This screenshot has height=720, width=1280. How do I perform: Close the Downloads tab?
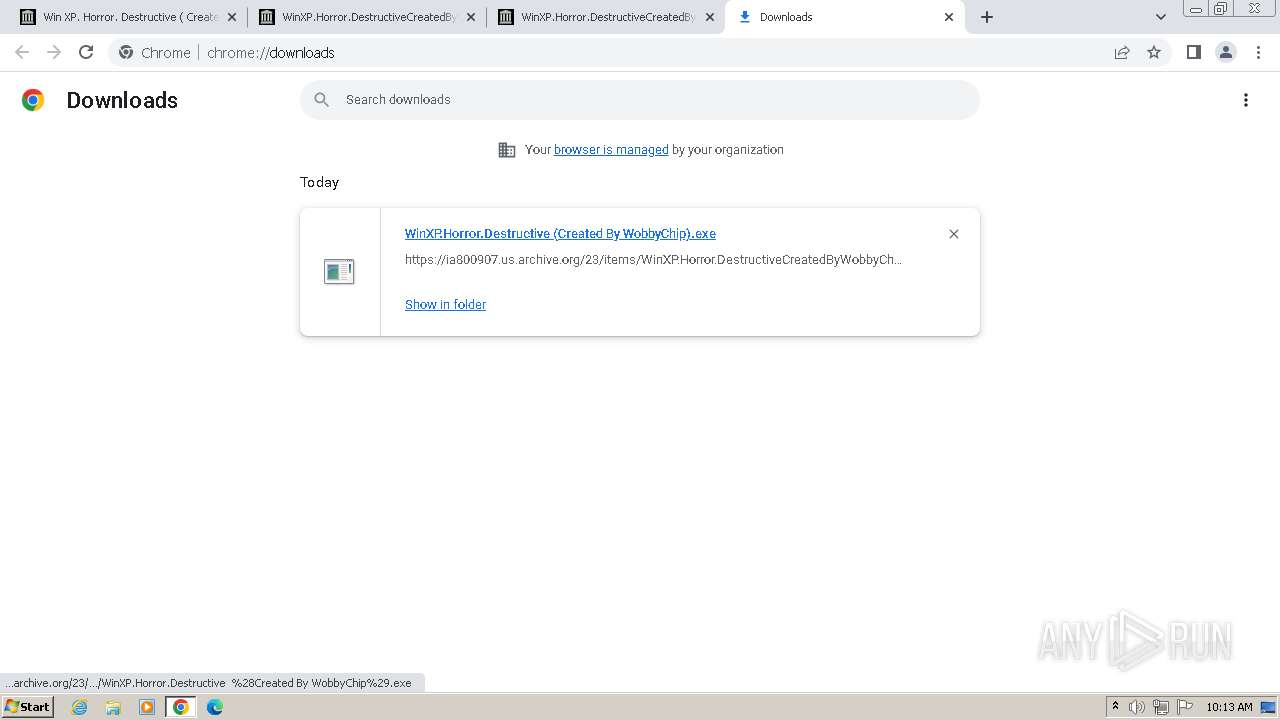tap(949, 17)
